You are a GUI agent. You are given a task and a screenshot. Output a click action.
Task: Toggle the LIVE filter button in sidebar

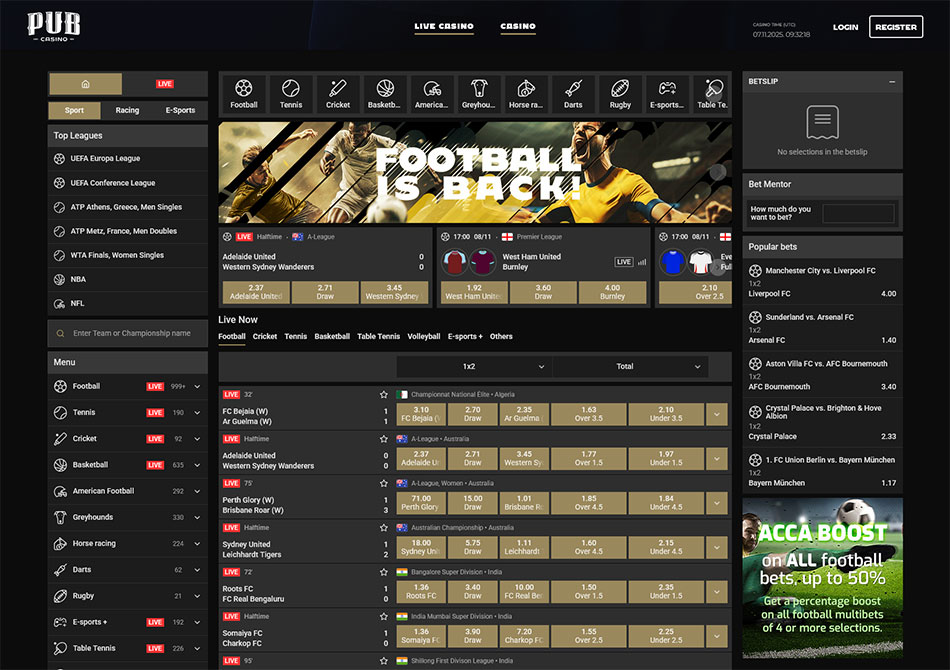click(x=165, y=84)
